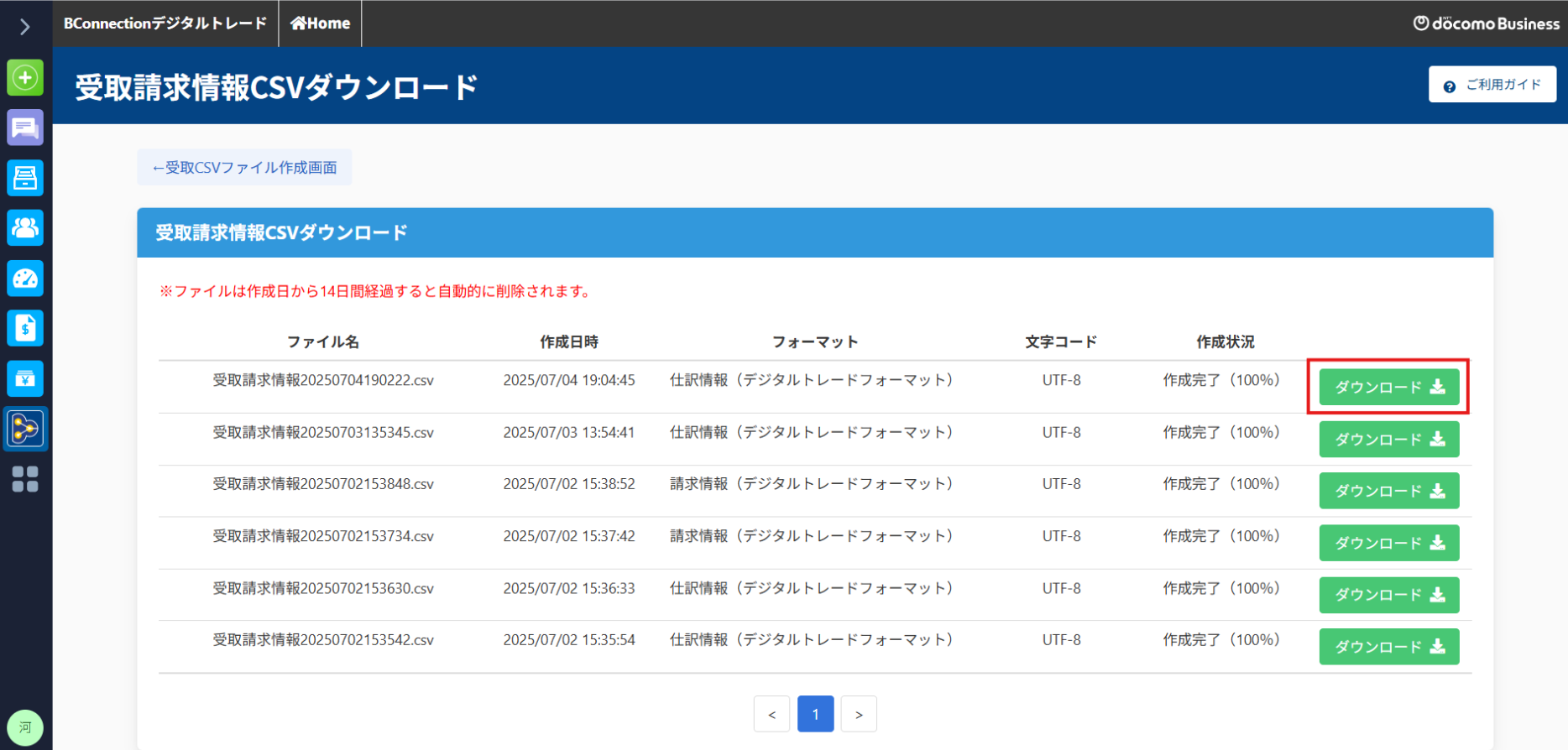
Task: Open the users group icon in sidebar
Action: (x=25, y=227)
